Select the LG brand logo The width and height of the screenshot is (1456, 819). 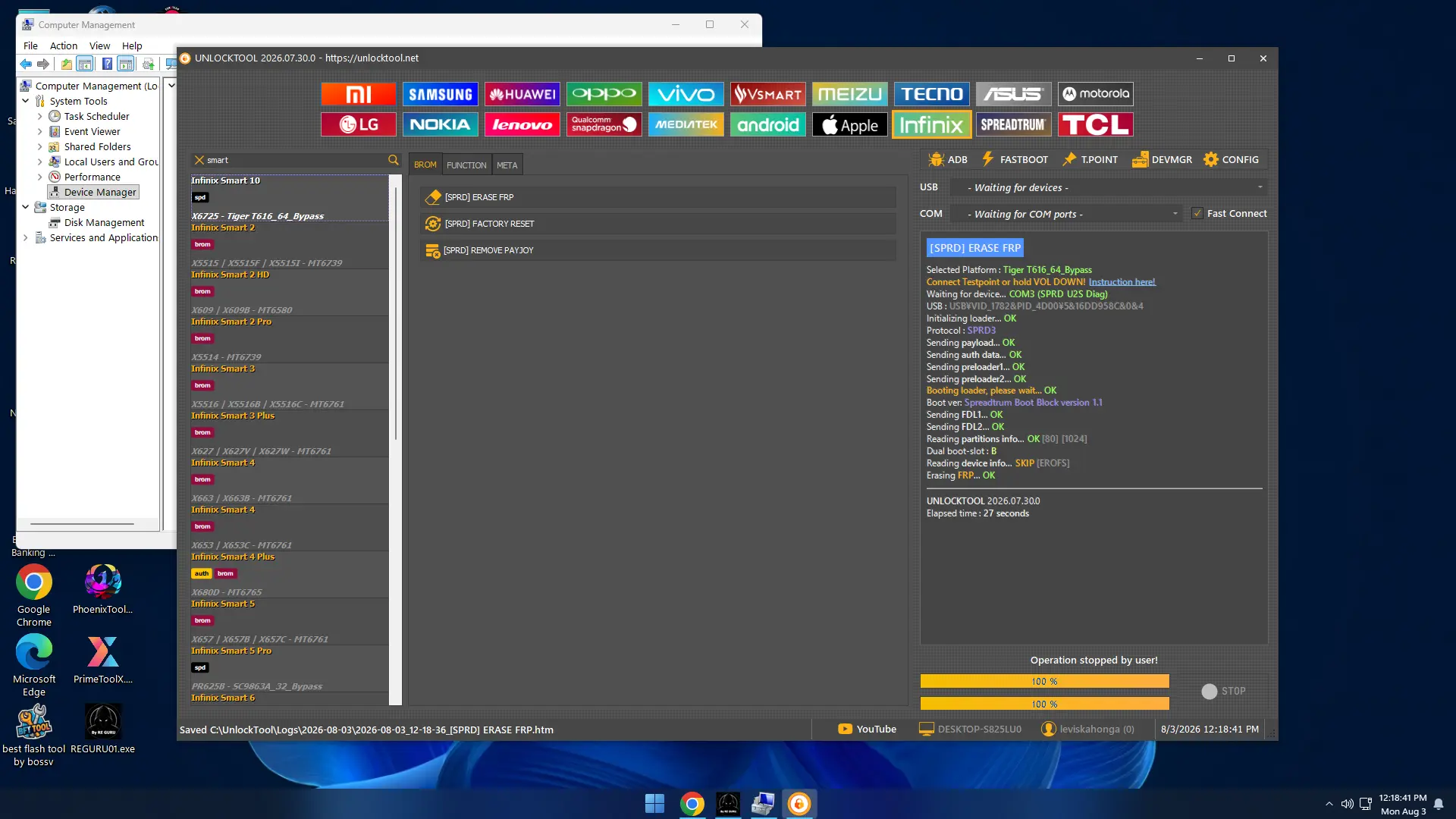(359, 124)
